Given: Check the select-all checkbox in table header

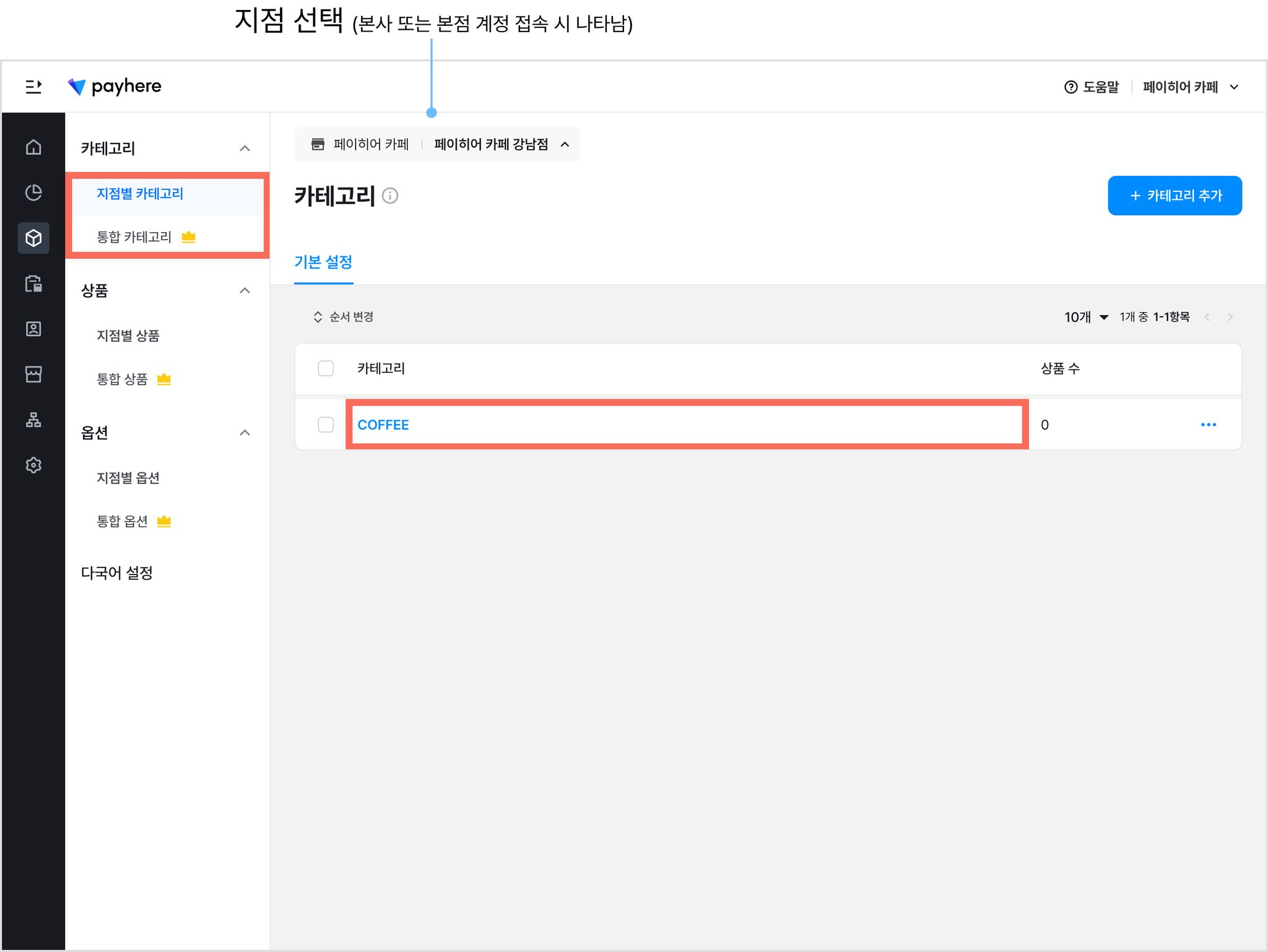Looking at the screenshot, I should [326, 368].
